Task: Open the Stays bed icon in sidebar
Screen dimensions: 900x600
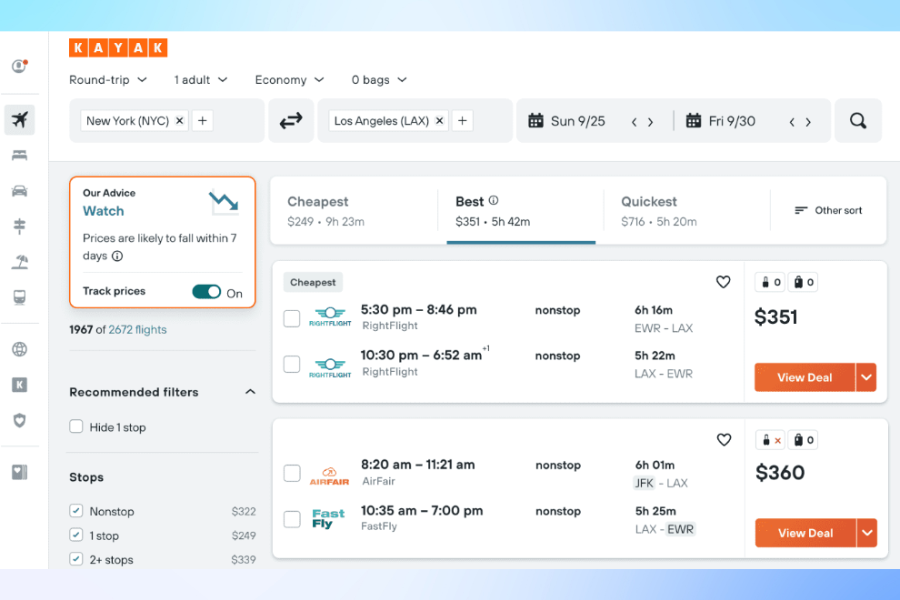Action: coord(20,155)
